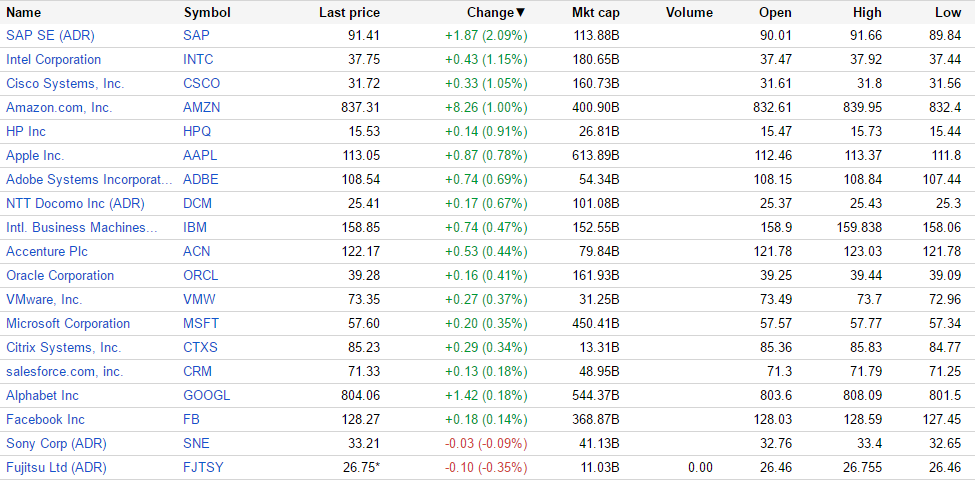Click the Sony Corp (ADR) link
The image size is (975, 480).
coord(56,443)
